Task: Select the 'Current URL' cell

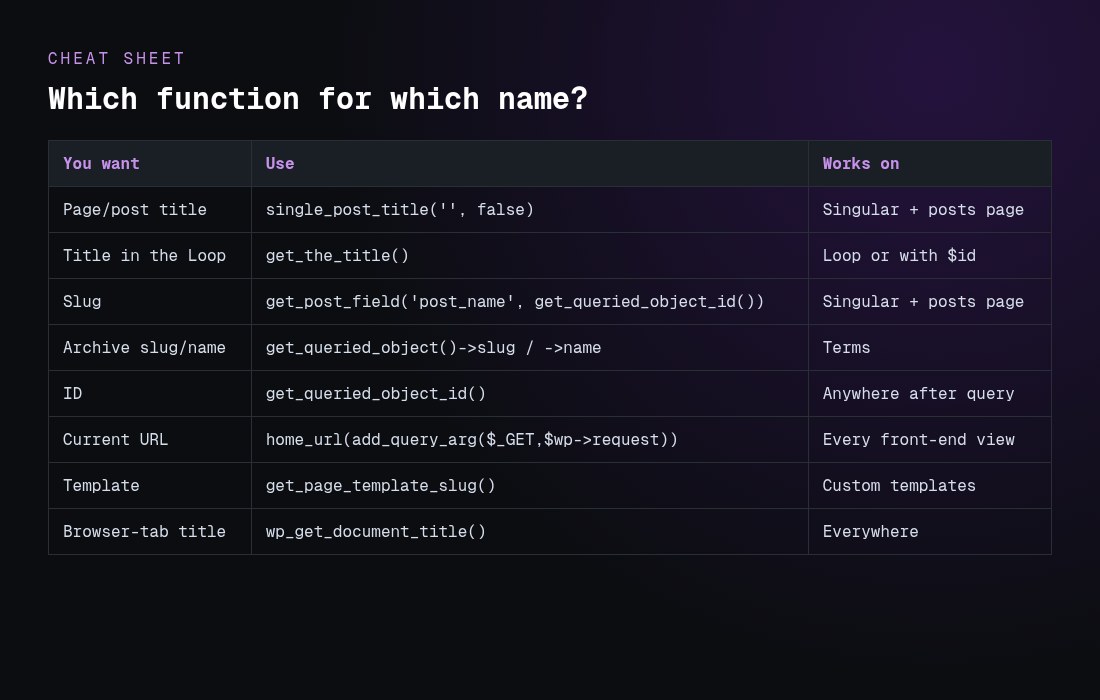Action: 149,440
